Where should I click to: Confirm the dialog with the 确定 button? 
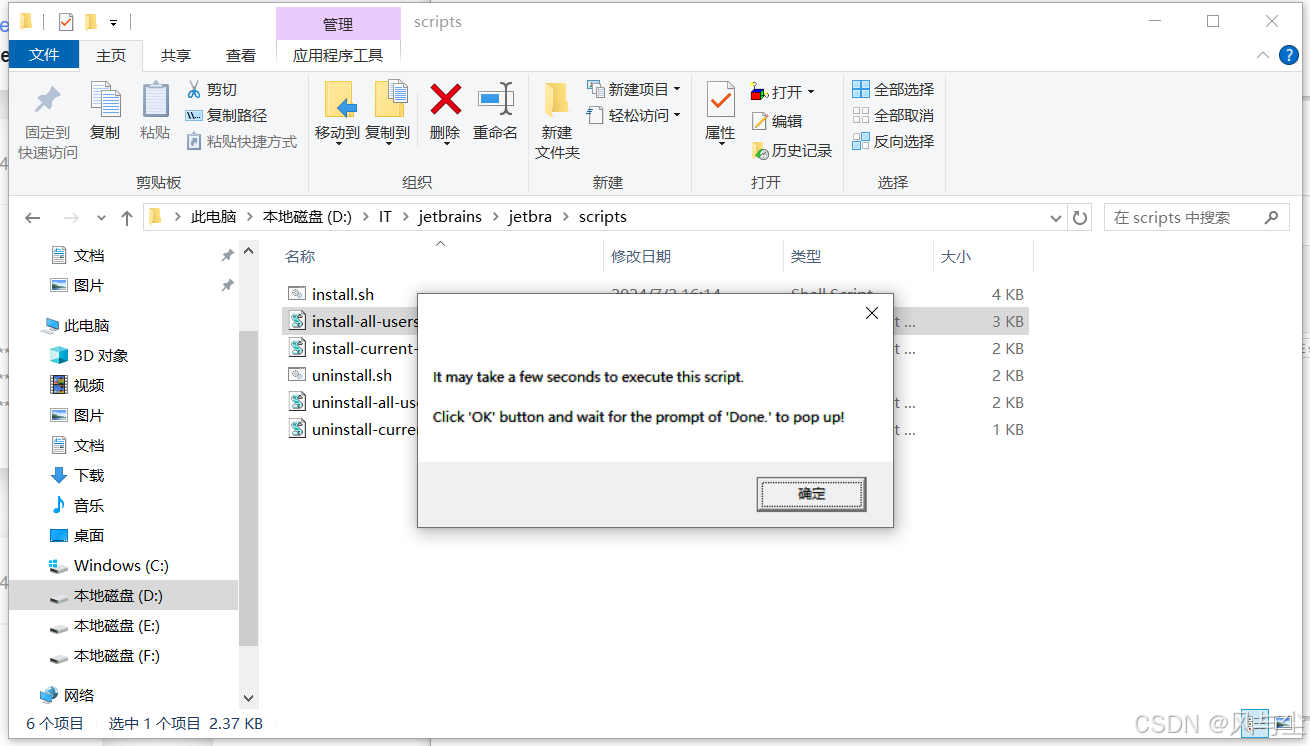pyautogui.click(x=811, y=494)
